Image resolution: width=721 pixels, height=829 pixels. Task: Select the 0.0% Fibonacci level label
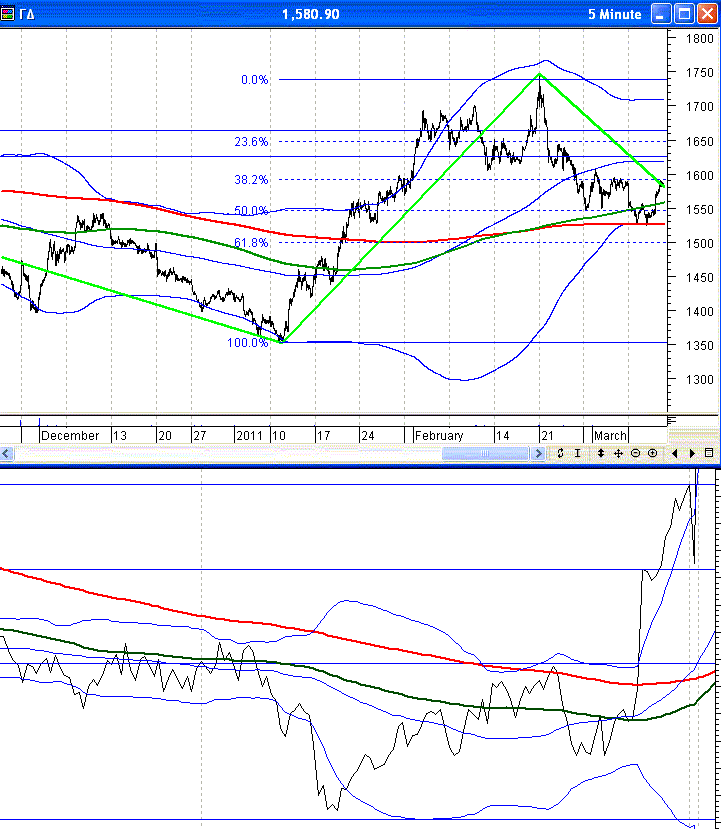pyautogui.click(x=254, y=80)
